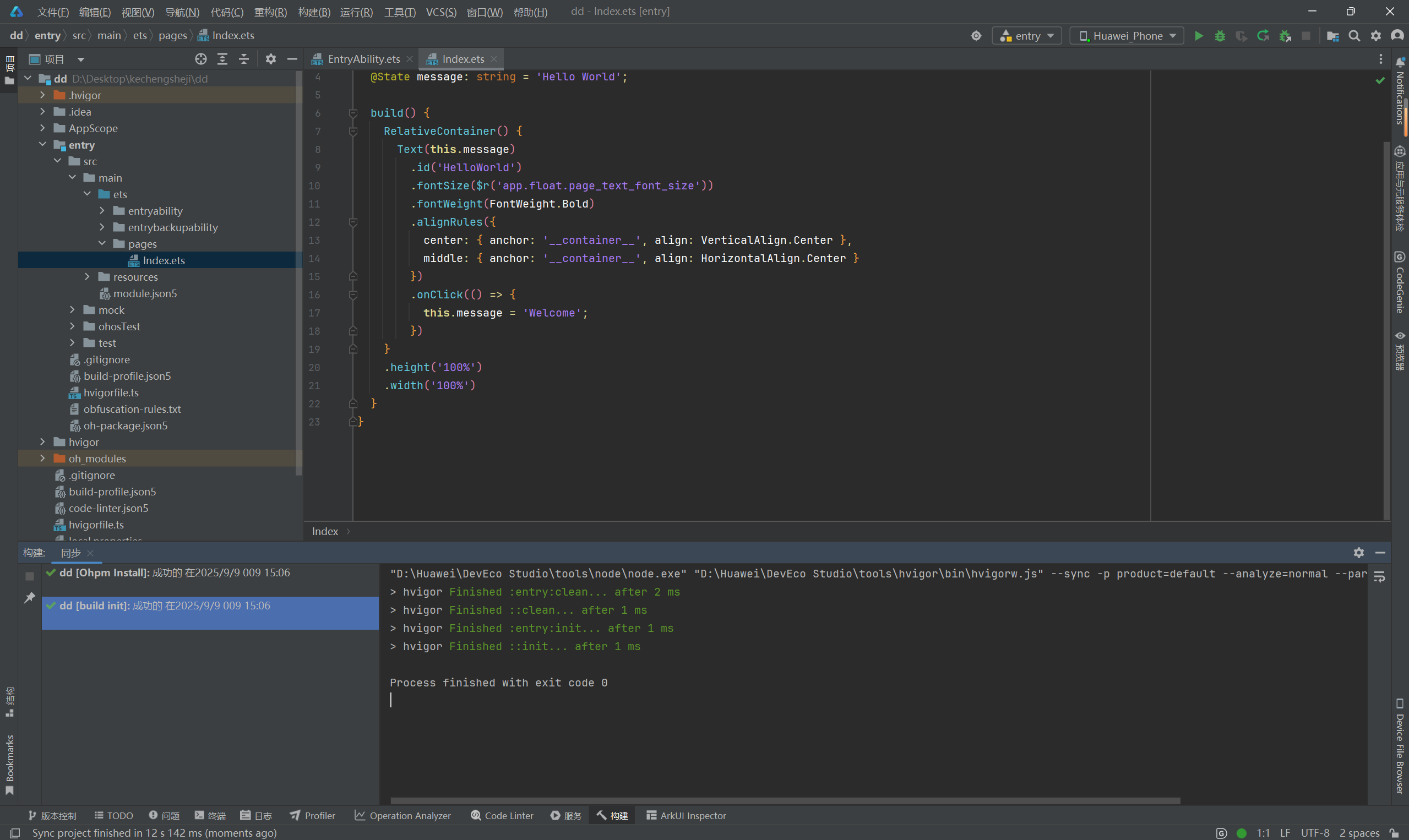Image resolution: width=1409 pixels, height=840 pixels.
Task: Open the Profiler tool window
Action: click(x=313, y=816)
